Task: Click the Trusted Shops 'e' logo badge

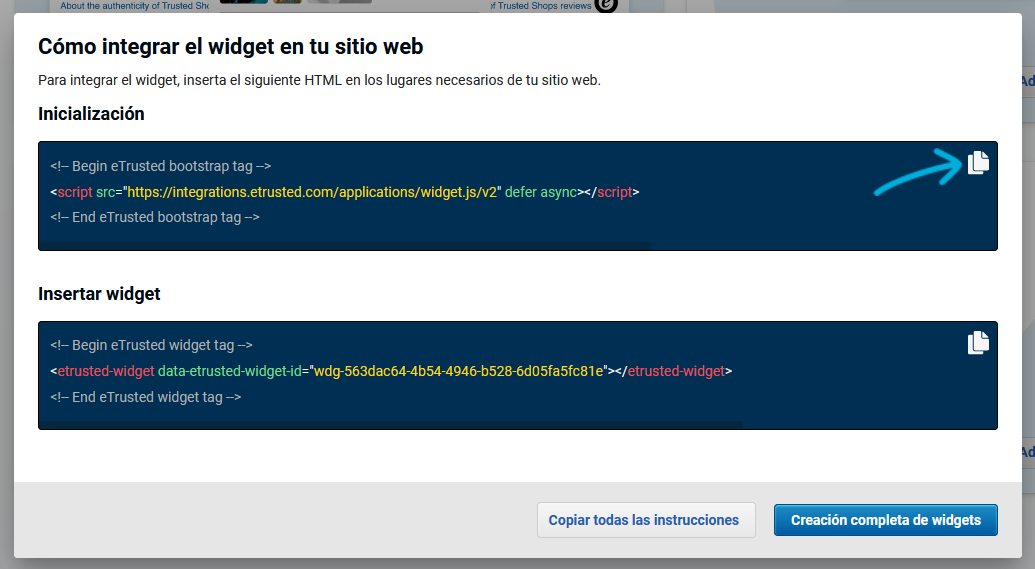Action: [606, 5]
